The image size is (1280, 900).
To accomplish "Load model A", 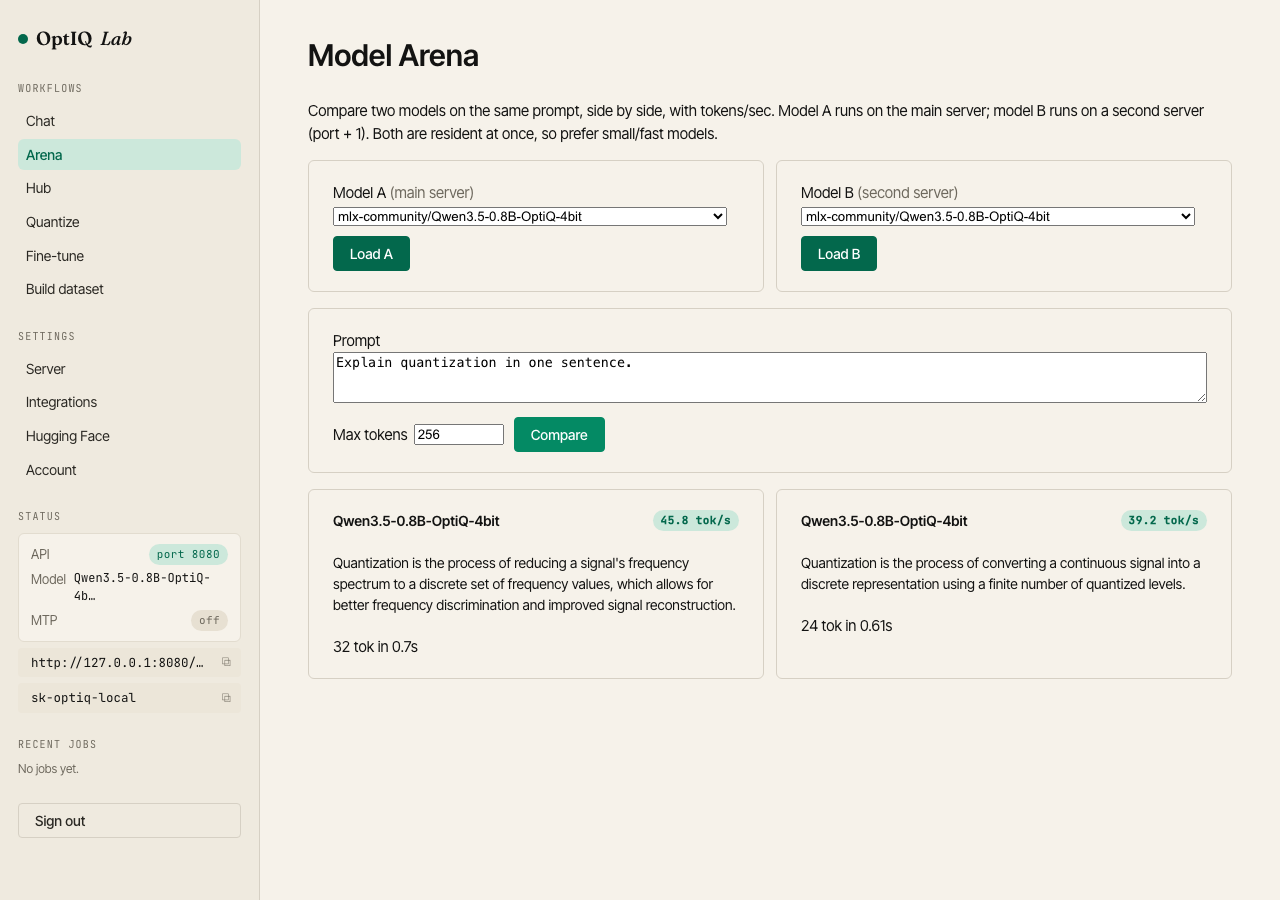I will coord(371,254).
